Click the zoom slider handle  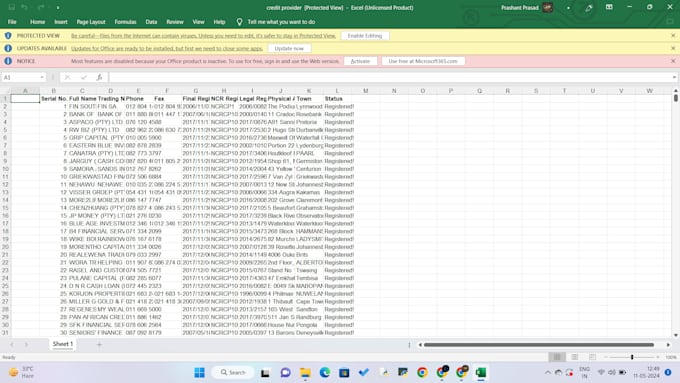coord(632,357)
